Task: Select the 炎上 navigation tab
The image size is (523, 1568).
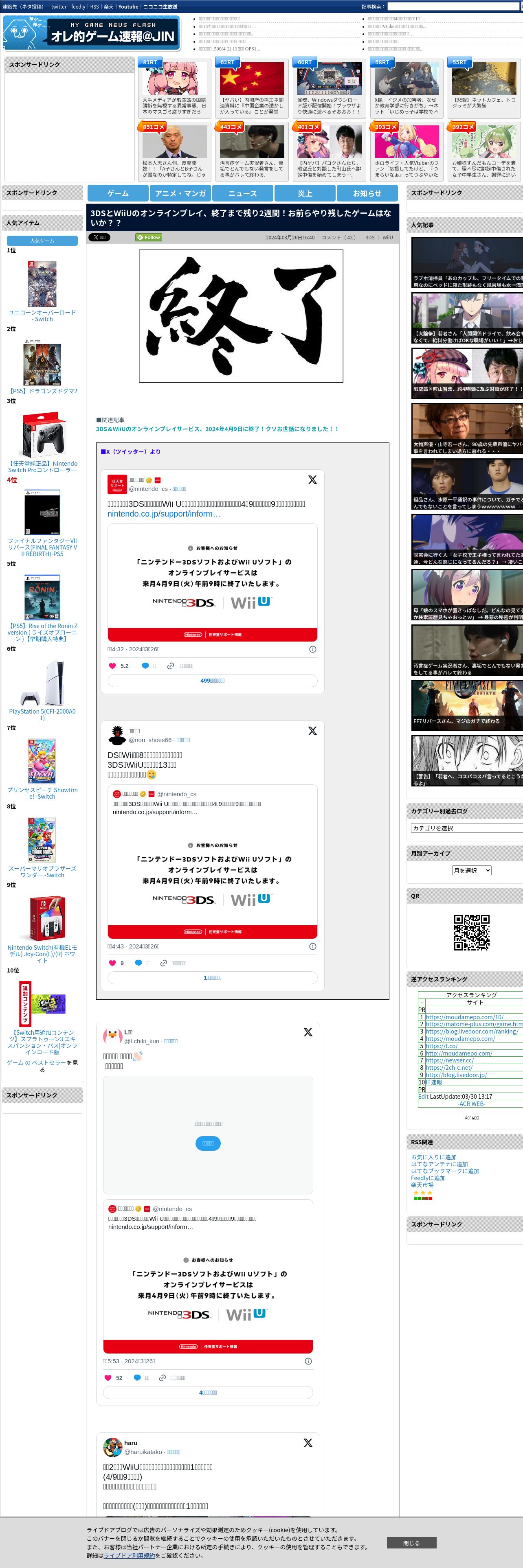Action: tap(305, 193)
